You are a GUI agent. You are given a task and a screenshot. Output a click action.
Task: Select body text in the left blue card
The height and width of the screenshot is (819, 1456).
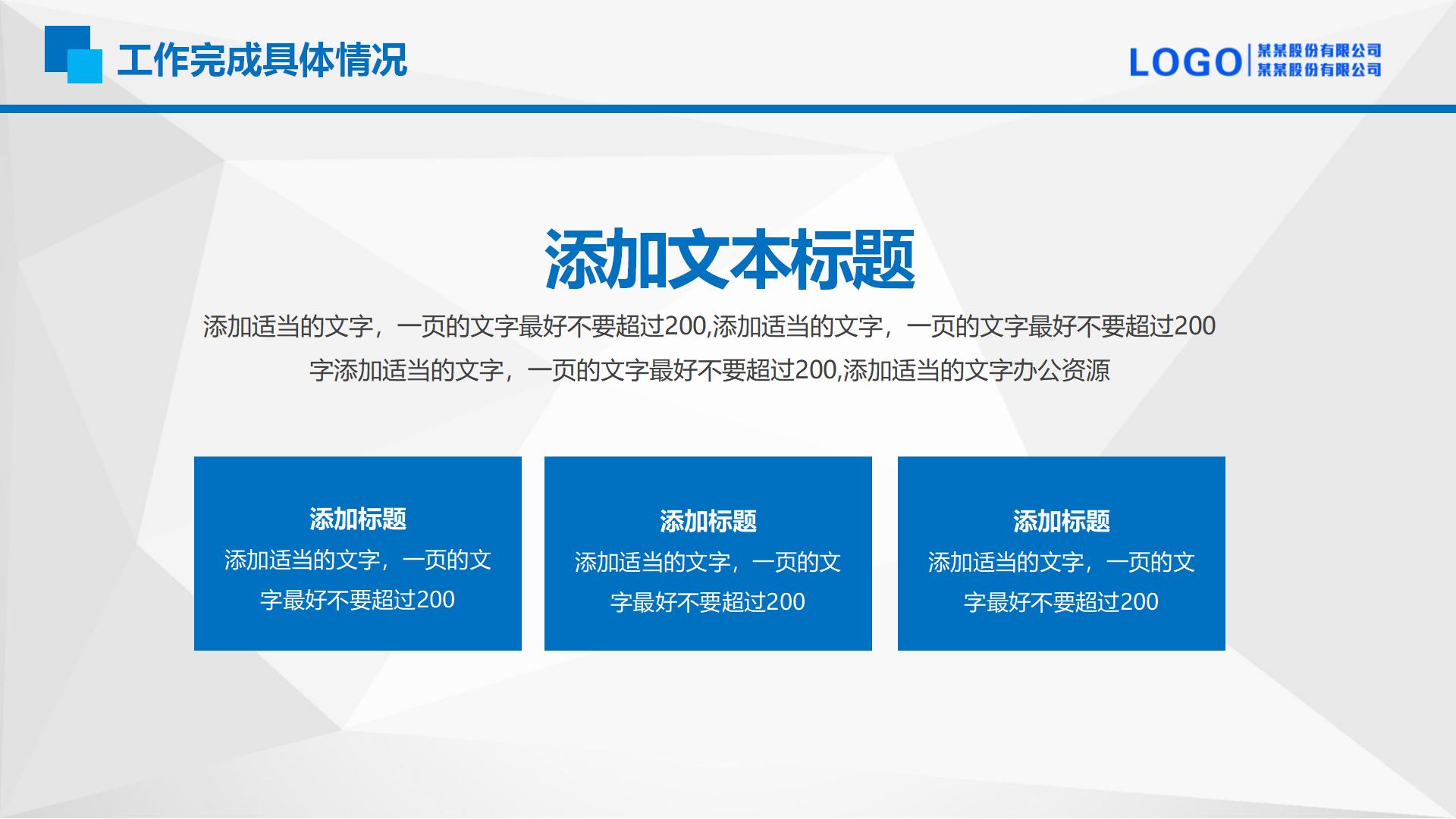(x=358, y=580)
